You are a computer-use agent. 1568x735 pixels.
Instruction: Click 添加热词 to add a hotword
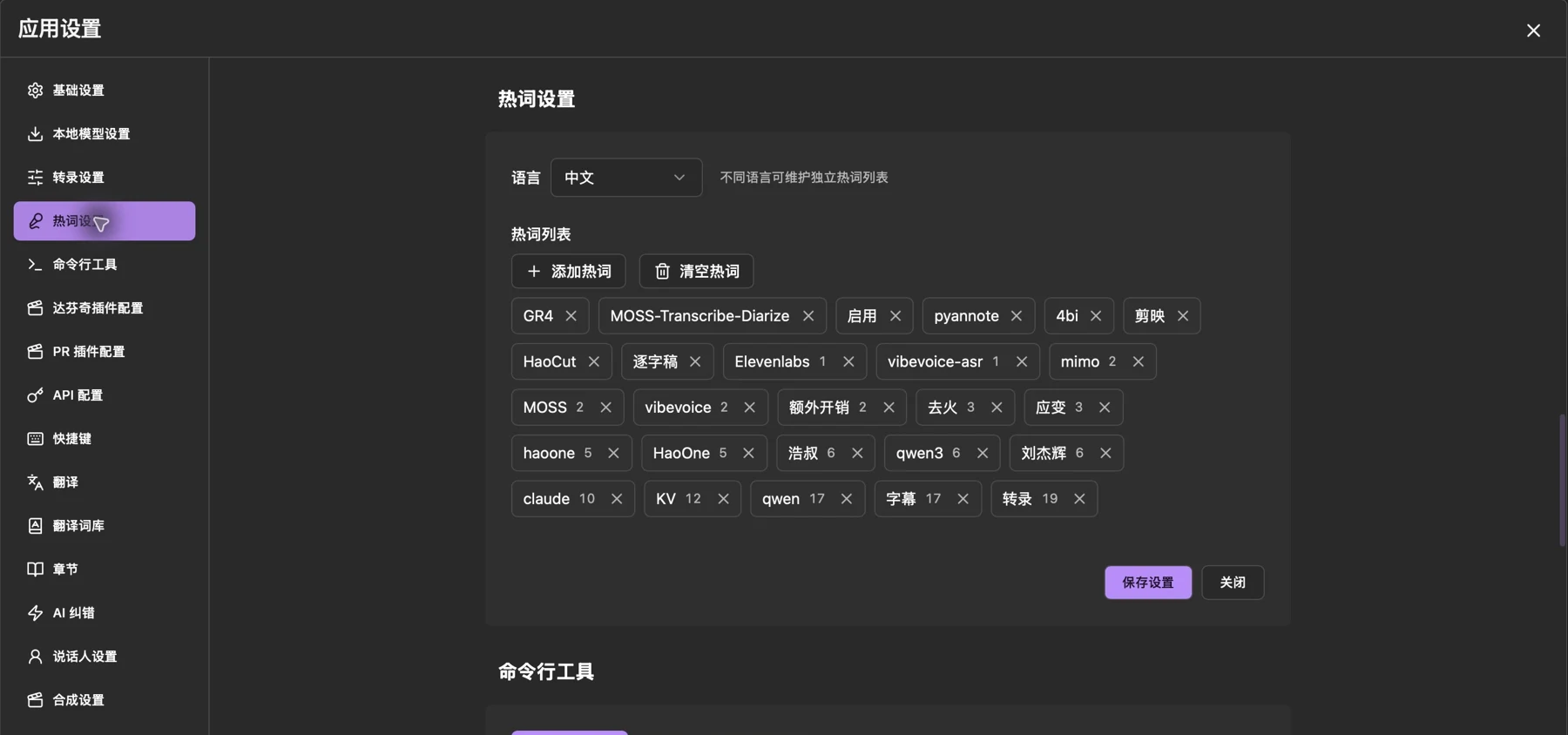[x=569, y=272]
